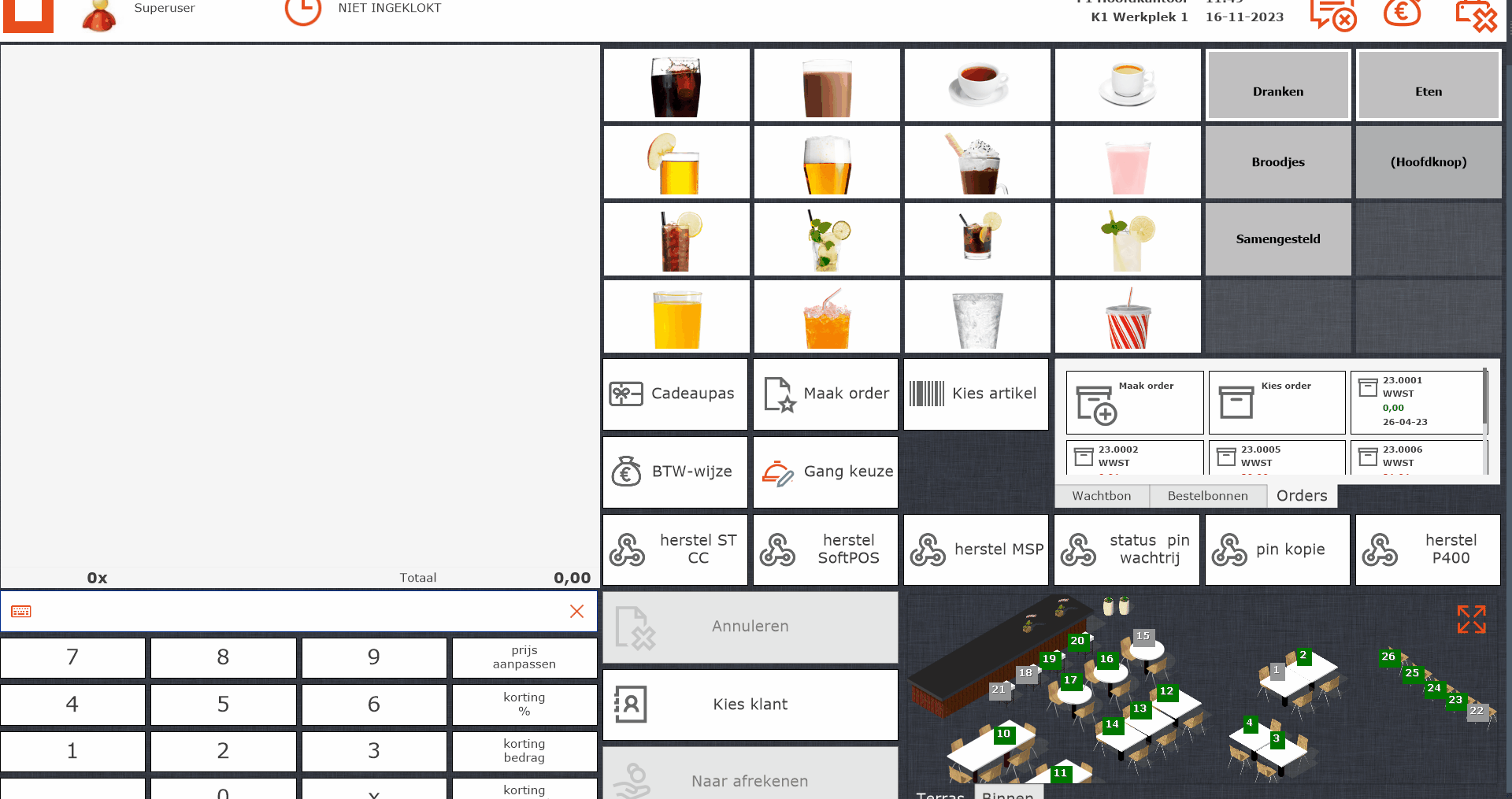Open order 23.0002 WWST
The image size is (1512, 799).
(1135, 457)
